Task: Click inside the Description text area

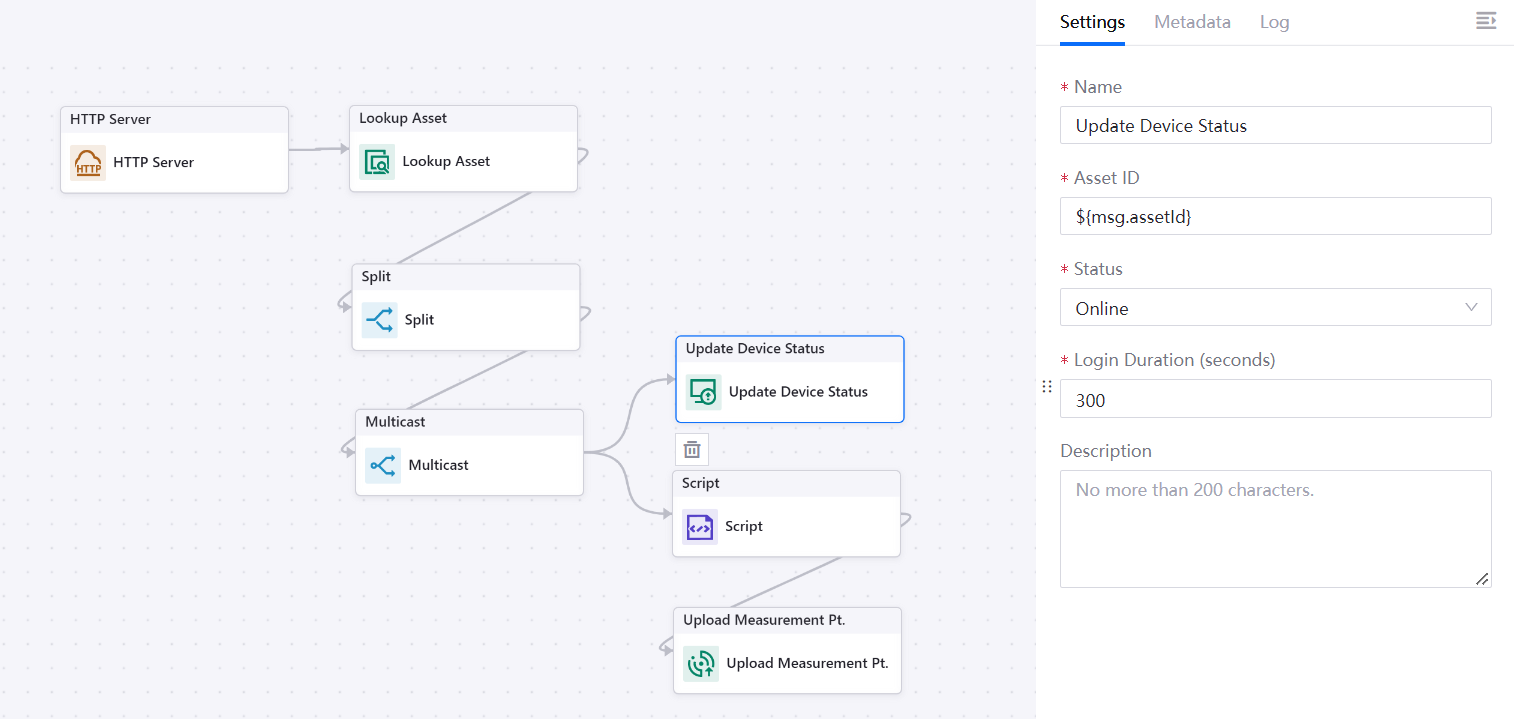Action: pyautogui.click(x=1275, y=528)
